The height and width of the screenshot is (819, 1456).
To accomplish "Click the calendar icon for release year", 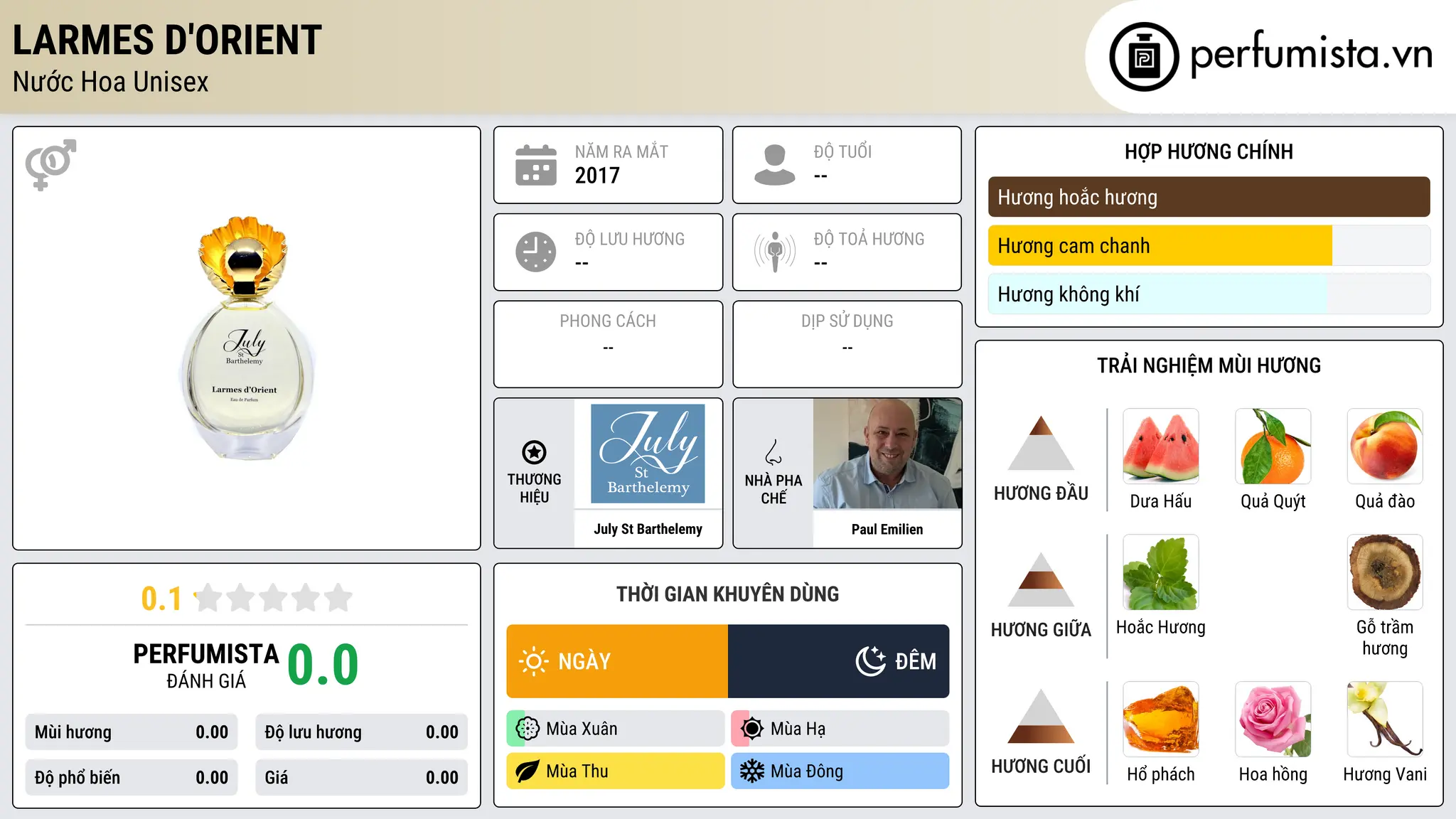I will click(535, 165).
